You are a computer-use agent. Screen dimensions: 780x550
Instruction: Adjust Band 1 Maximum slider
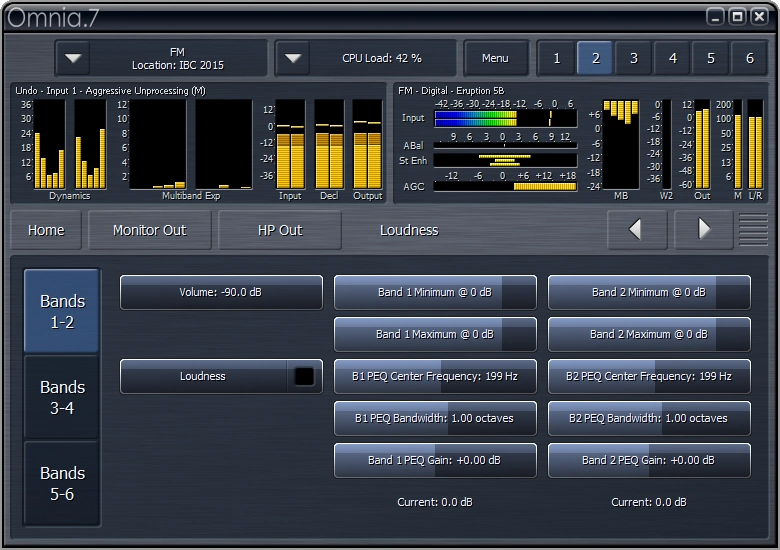(x=435, y=334)
